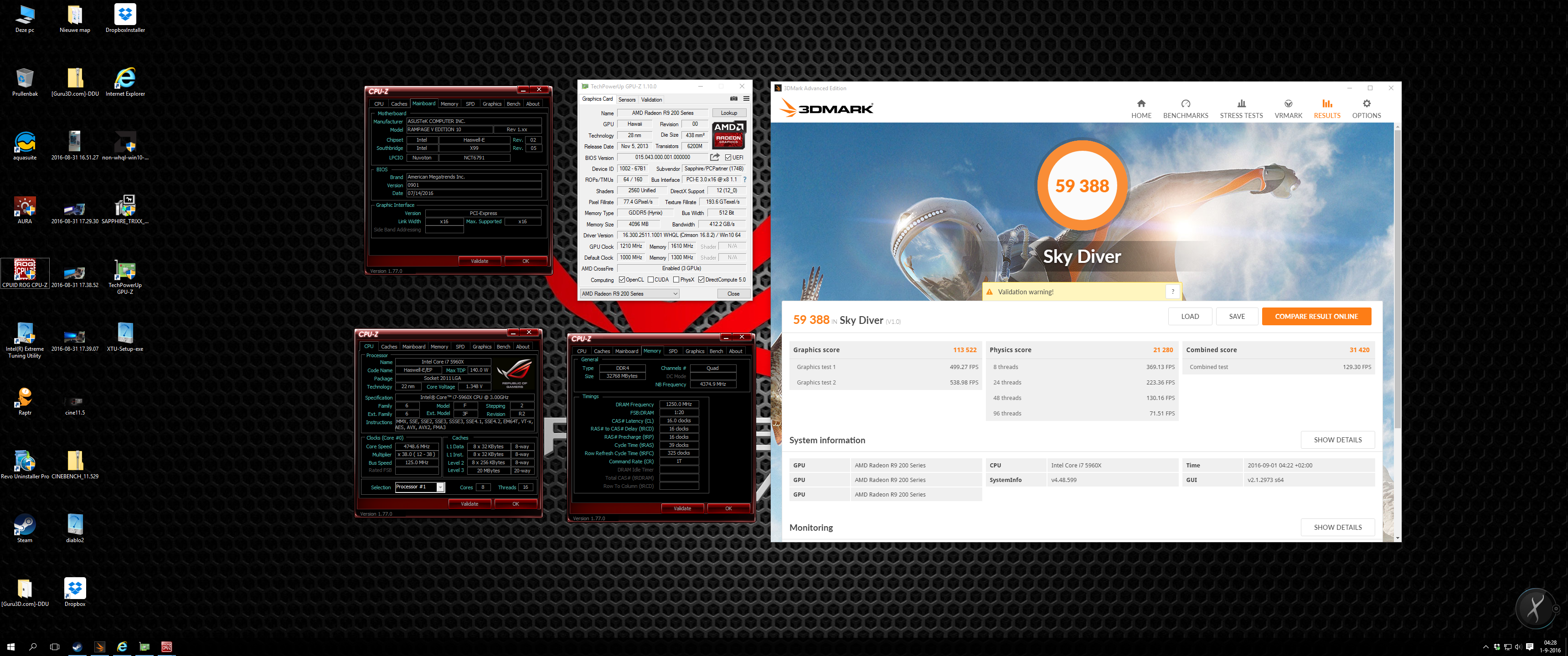This screenshot has width=1568, height=656.
Task: Open Task View on taskbar
Action: coord(55,646)
